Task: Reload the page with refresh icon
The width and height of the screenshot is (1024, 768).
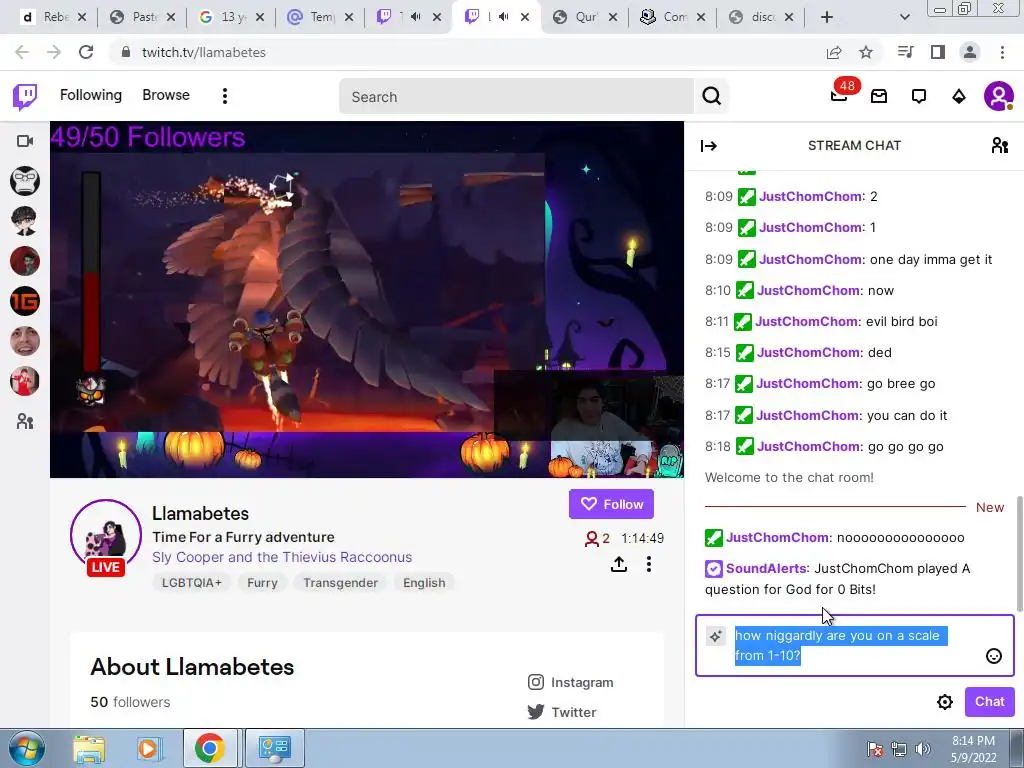Action: (x=86, y=52)
